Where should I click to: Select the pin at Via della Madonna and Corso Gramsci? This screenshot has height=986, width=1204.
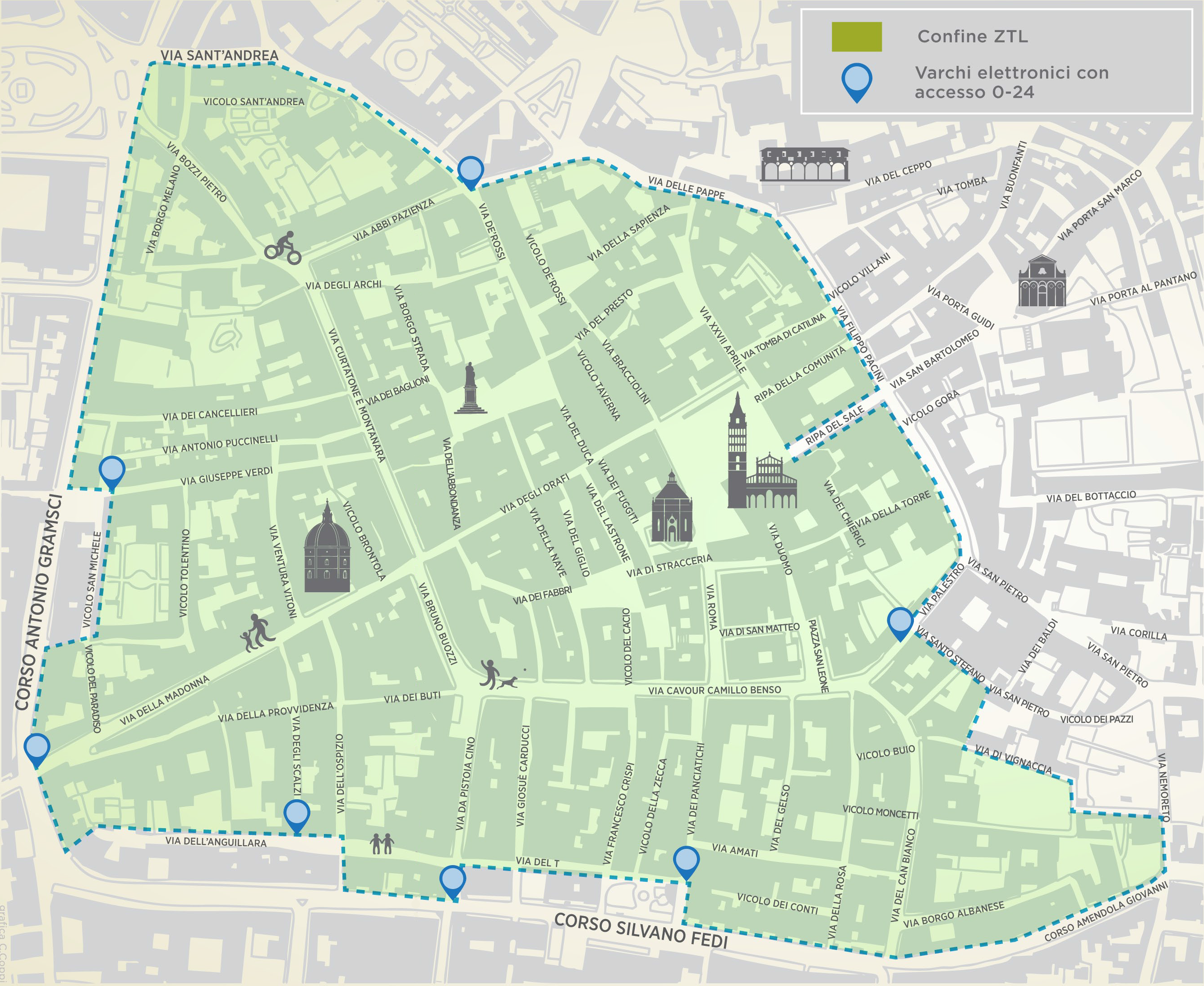pos(37,750)
